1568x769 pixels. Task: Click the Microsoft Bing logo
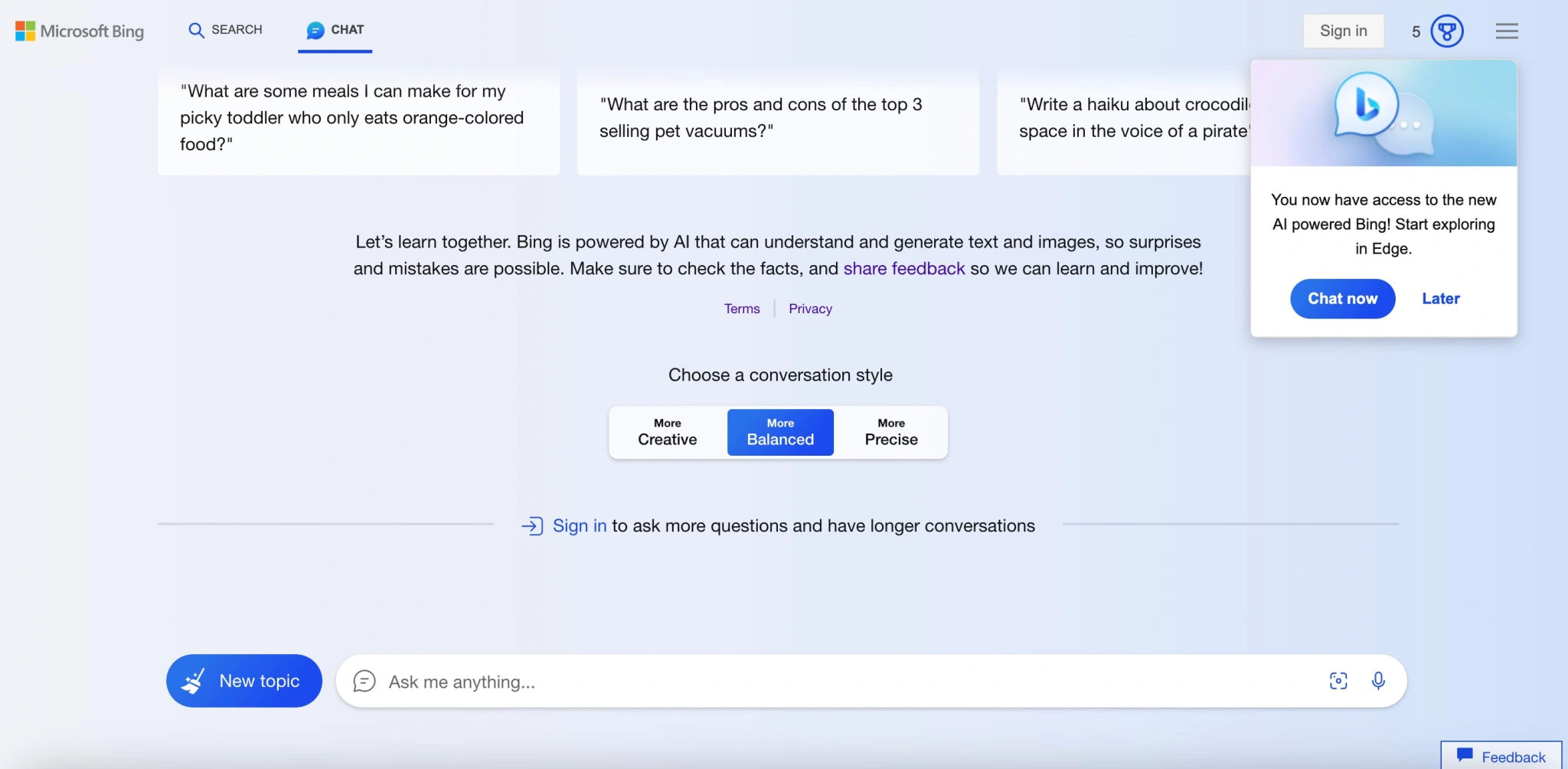(x=79, y=31)
